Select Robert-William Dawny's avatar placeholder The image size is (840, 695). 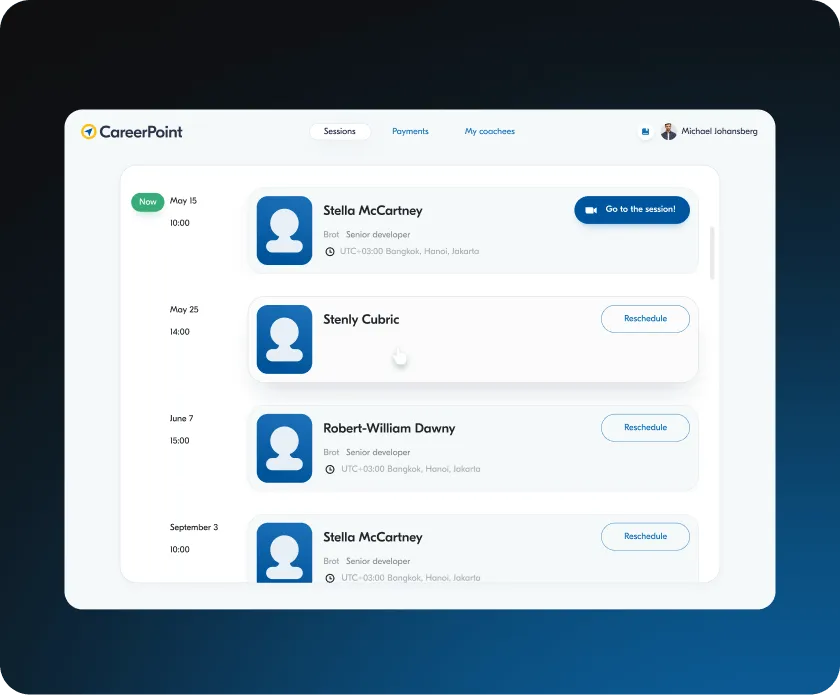coord(284,448)
